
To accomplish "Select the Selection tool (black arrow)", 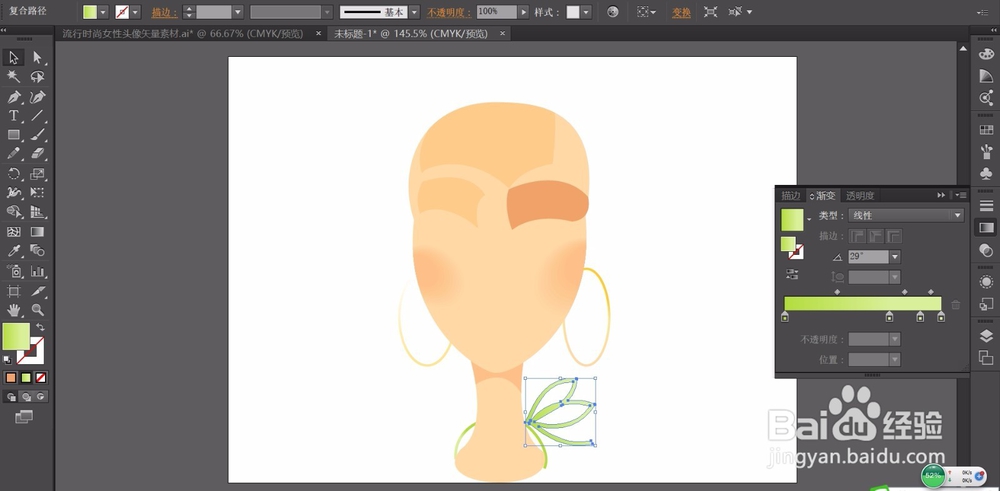I will [13, 58].
